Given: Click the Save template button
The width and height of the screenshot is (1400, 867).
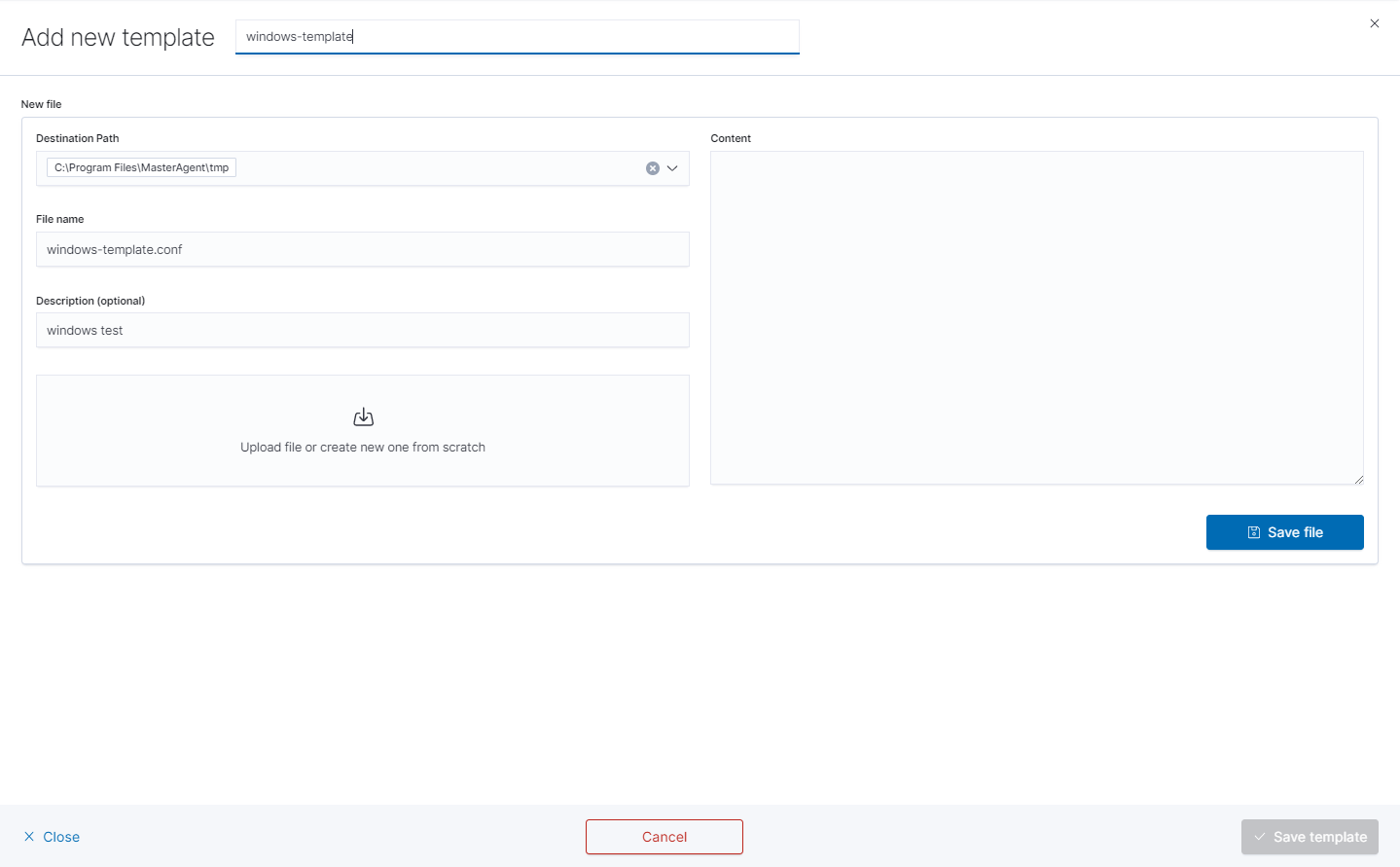Looking at the screenshot, I should 1310,837.
